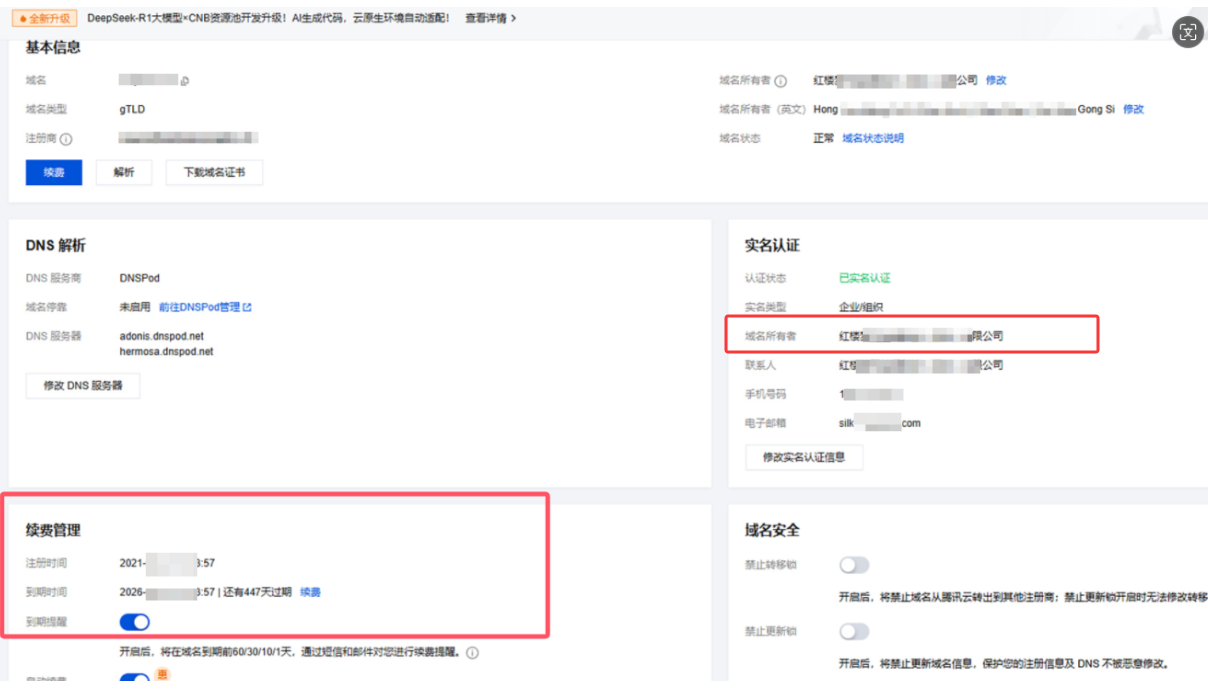The width and height of the screenshot is (1208, 689).
Task: Click the 还有447天过期 expiry text
Action: tap(257, 592)
